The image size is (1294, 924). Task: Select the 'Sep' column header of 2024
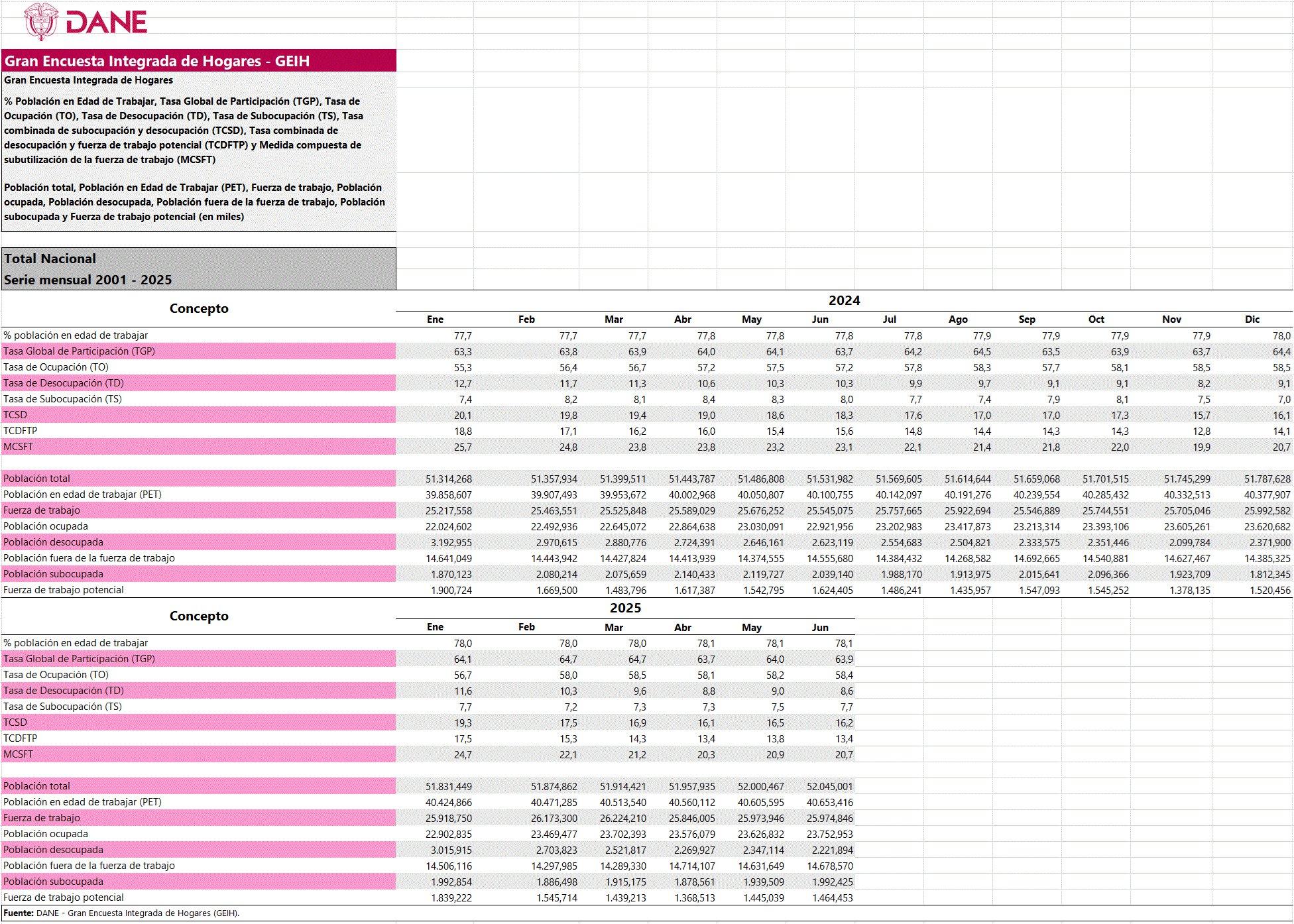coord(1027,319)
